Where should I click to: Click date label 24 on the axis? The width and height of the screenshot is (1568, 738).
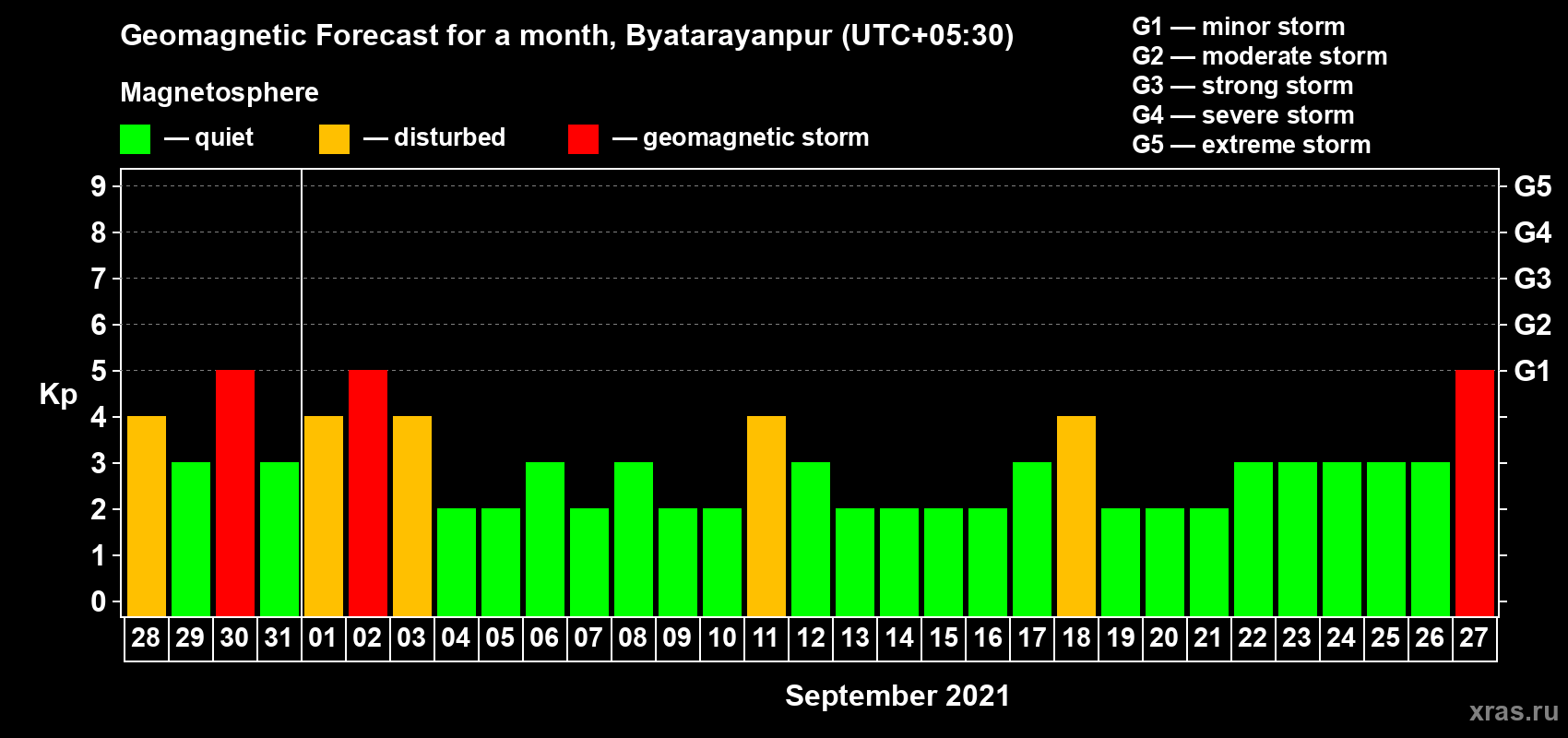coord(1341,638)
